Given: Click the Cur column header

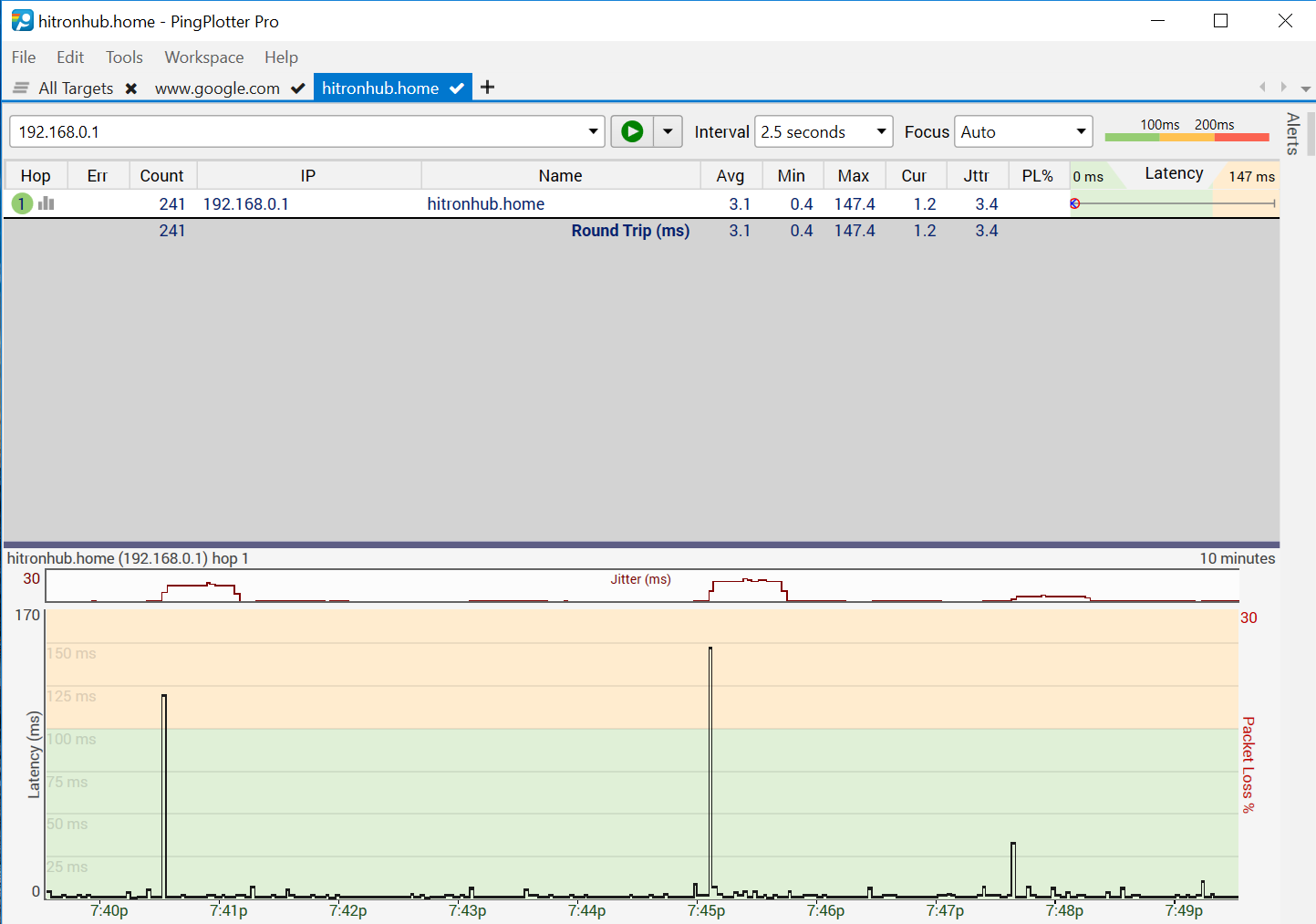Looking at the screenshot, I should pyautogui.click(x=914, y=175).
